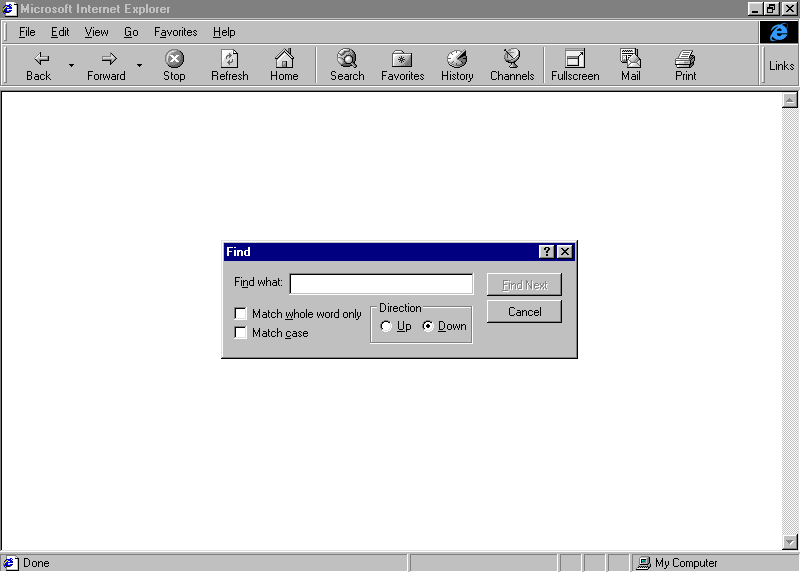800x572 pixels.
Task: Open the View menu
Action: point(96,32)
